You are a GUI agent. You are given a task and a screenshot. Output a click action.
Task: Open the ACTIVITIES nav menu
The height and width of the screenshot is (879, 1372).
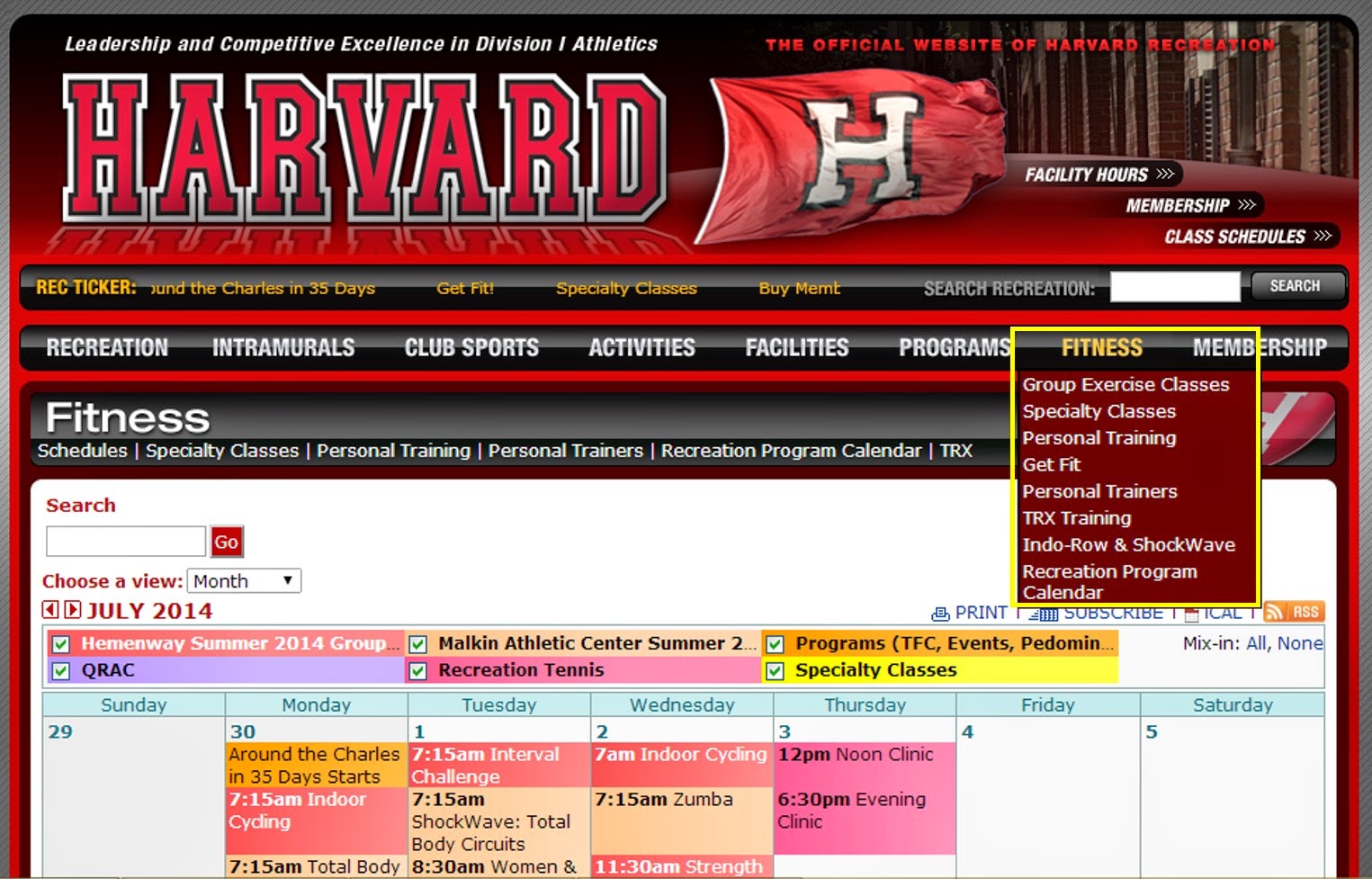click(641, 347)
